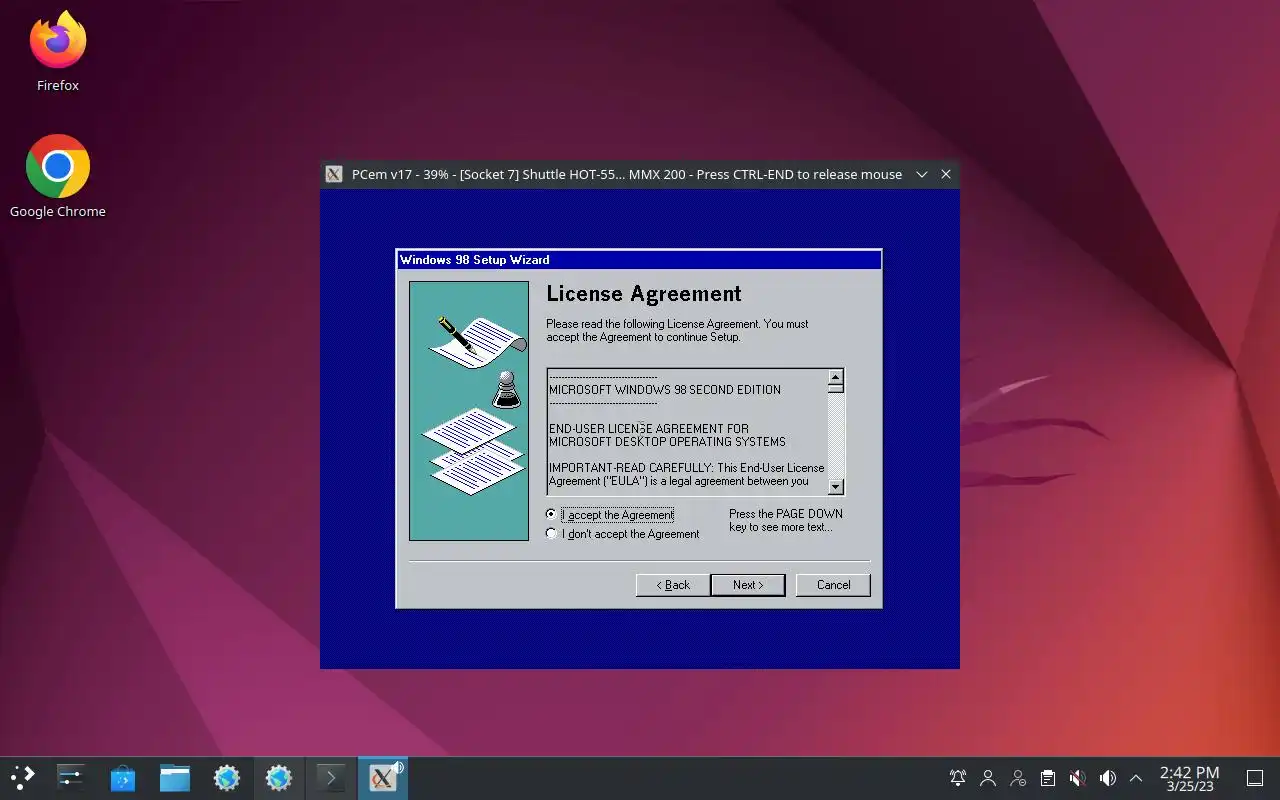The height and width of the screenshot is (800, 1280).
Task: Click the muted audio tray icon
Action: pos(1077,778)
